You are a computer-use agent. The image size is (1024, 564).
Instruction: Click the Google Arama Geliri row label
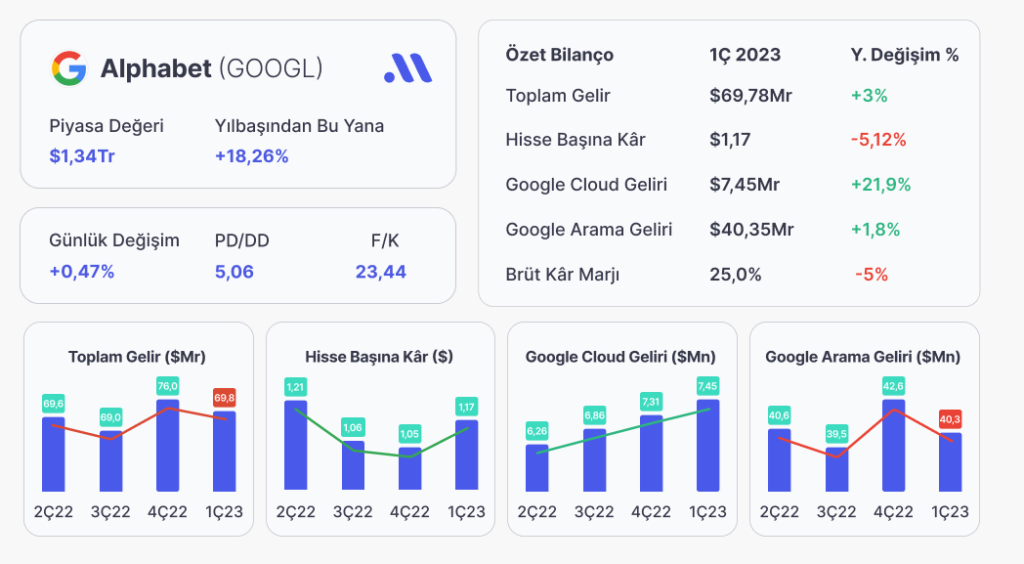pyautogui.click(x=589, y=230)
